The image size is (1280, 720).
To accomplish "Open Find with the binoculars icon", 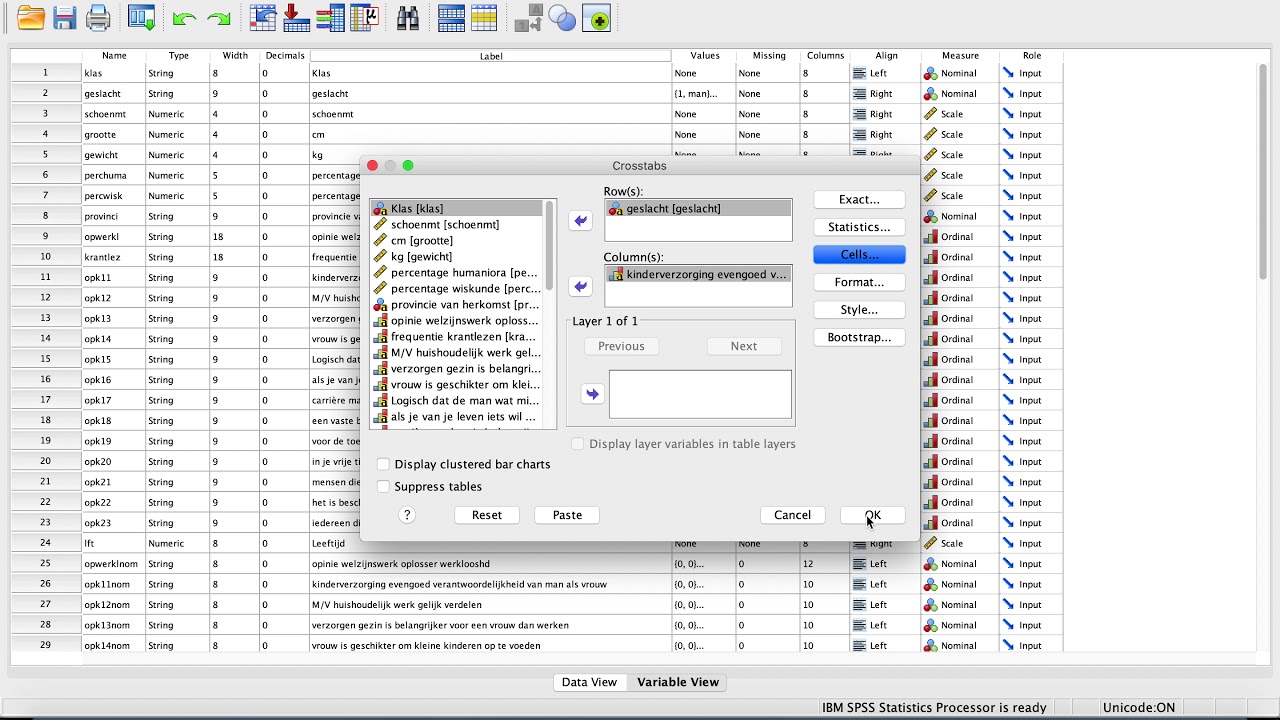I will point(408,18).
